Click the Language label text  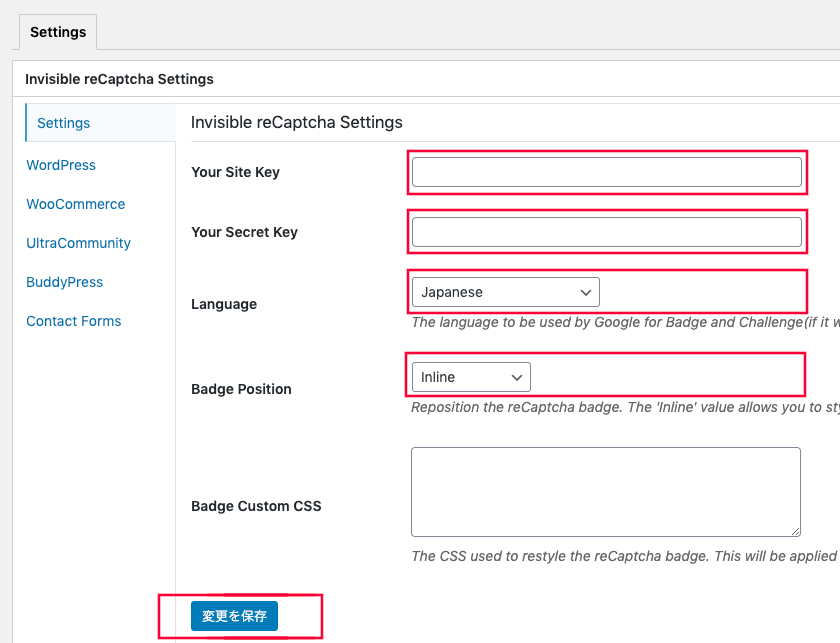click(224, 304)
